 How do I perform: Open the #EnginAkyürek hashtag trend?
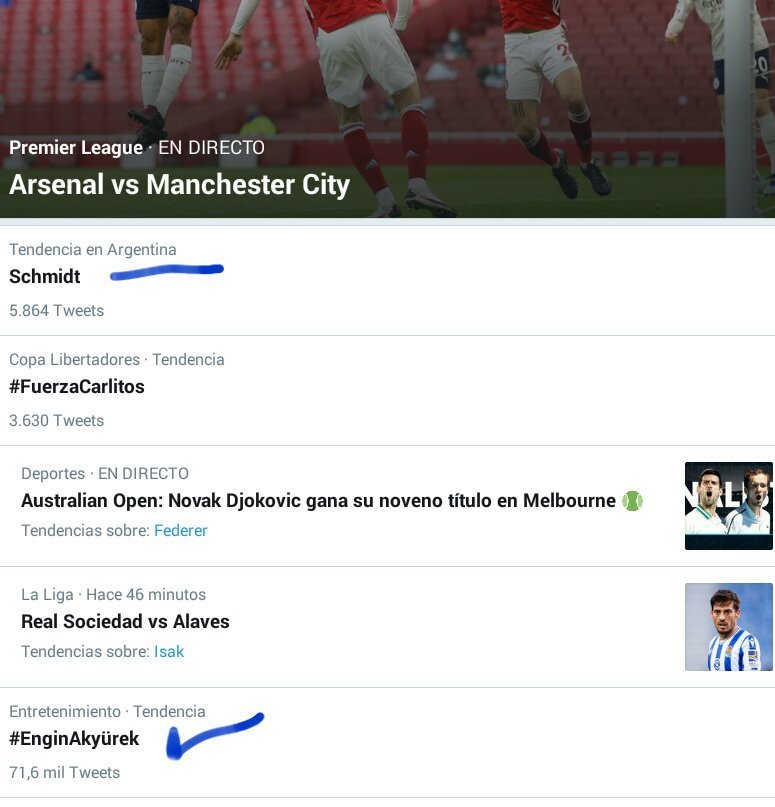(74, 739)
